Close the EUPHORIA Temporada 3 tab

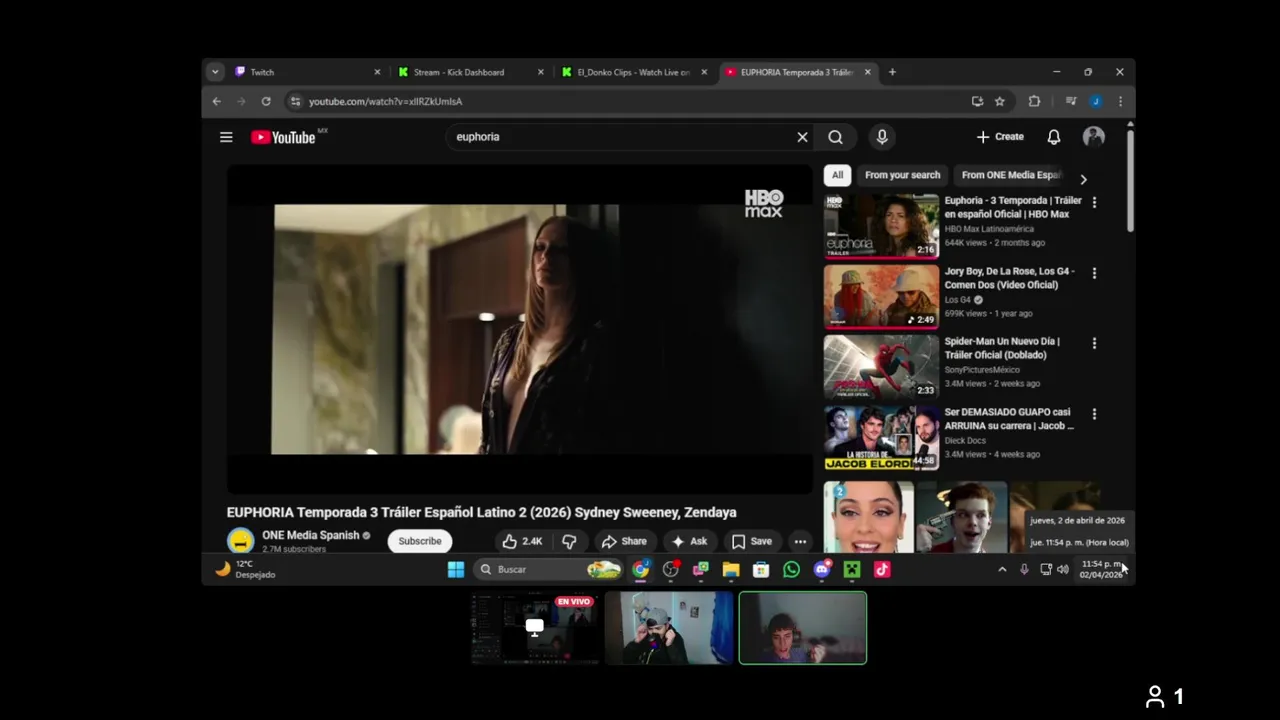click(x=867, y=72)
